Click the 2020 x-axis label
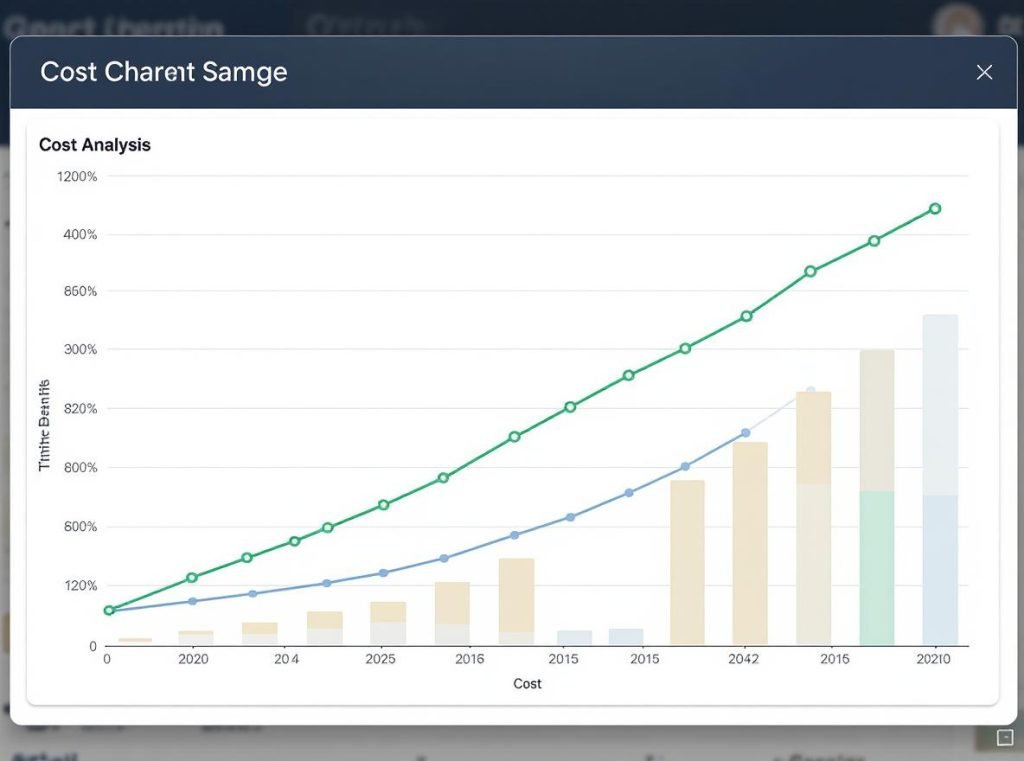 click(x=193, y=659)
